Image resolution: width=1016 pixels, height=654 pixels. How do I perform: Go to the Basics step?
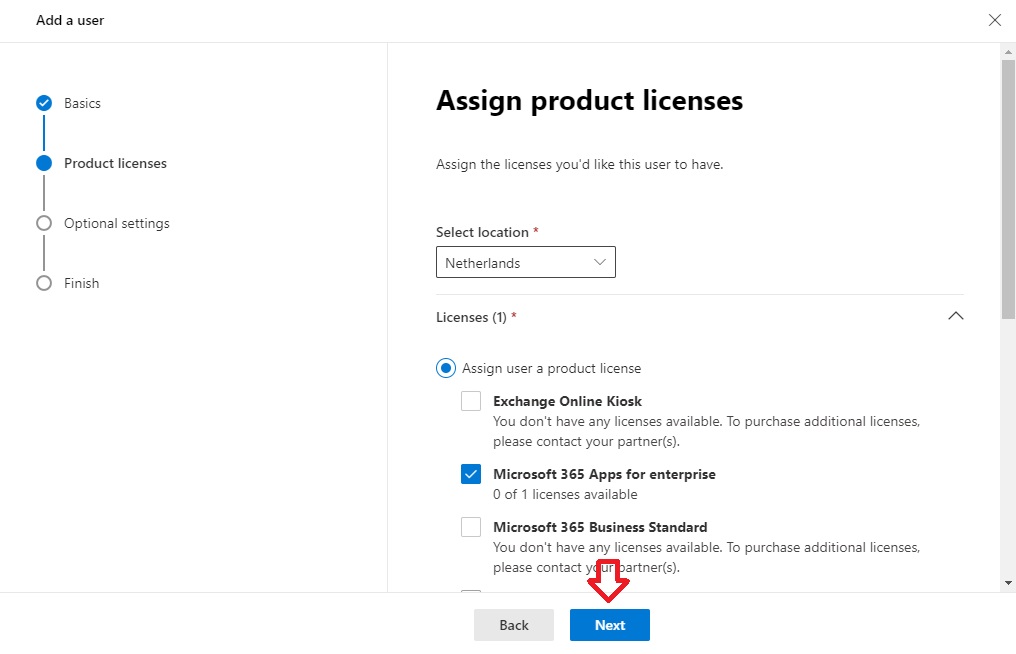82,103
